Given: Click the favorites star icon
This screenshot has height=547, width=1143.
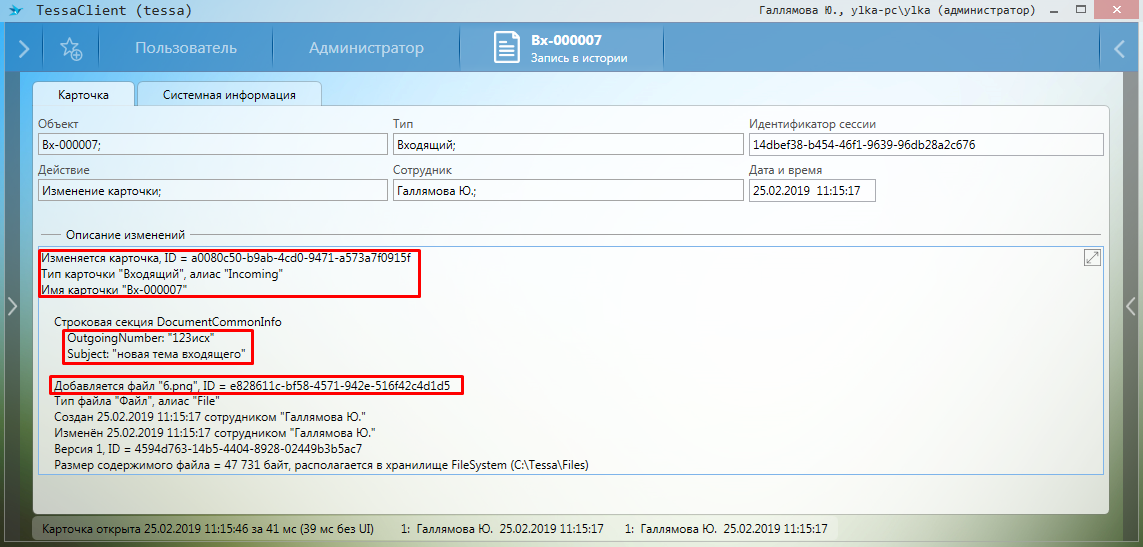Looking at the screenshot, I should pos(71,48).
